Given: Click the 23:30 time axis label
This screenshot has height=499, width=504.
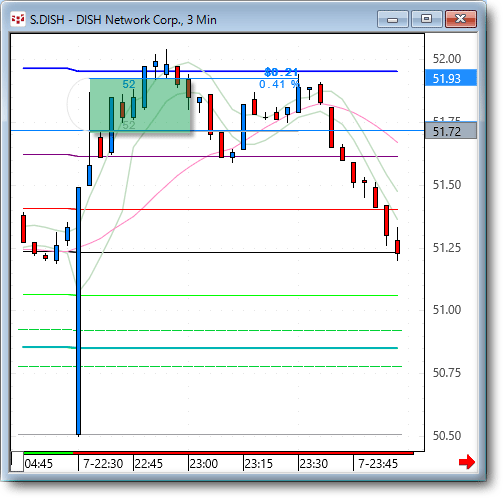Looking at the screenshot, I should [314, 463].
